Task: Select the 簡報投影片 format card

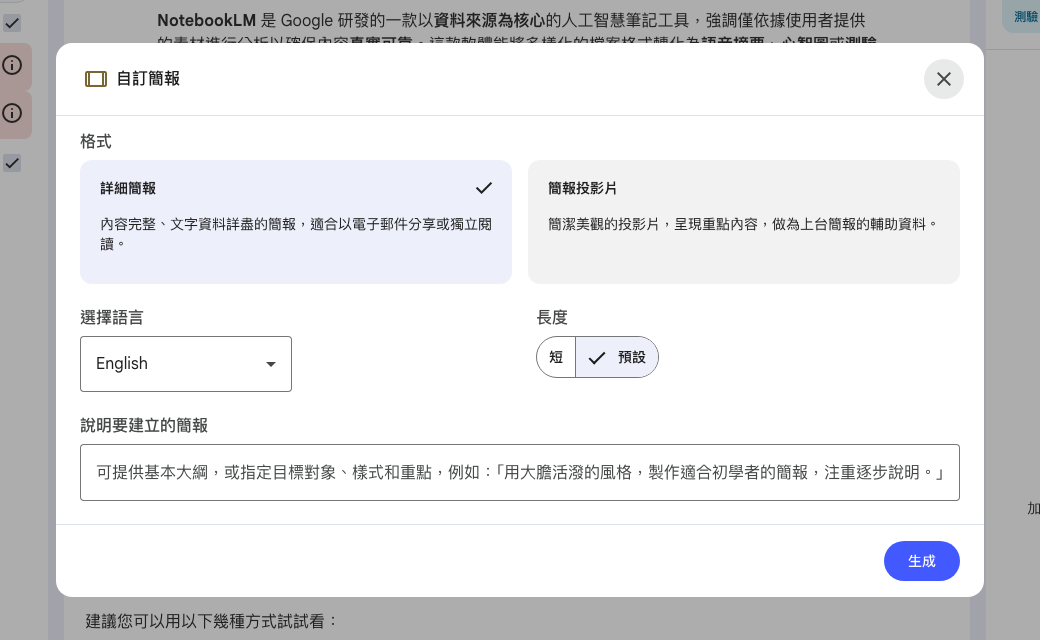Action: 744,222
